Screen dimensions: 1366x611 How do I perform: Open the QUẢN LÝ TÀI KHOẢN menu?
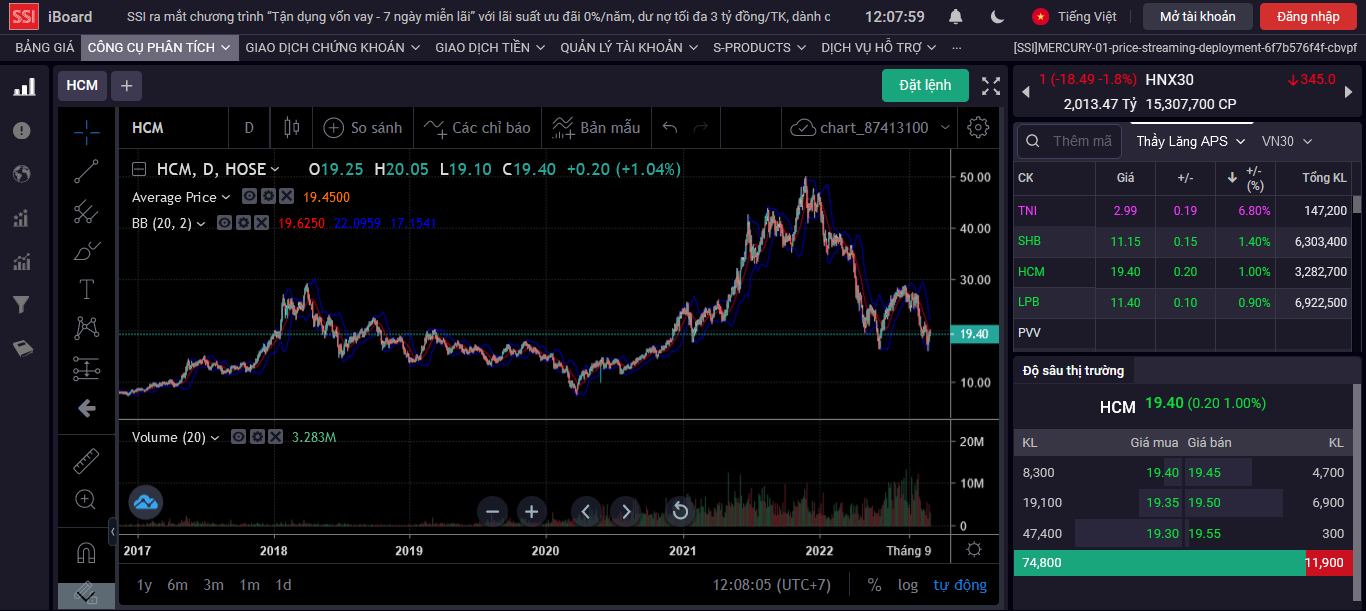[x=629, y=47]
